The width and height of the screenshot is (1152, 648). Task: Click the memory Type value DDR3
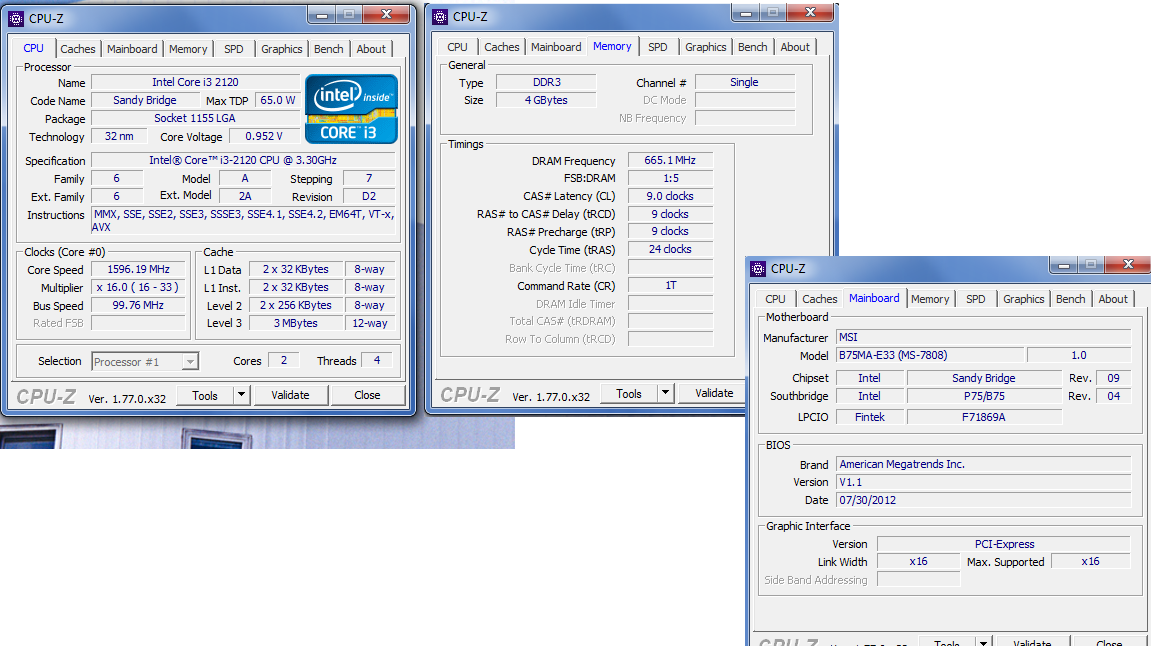547,82
